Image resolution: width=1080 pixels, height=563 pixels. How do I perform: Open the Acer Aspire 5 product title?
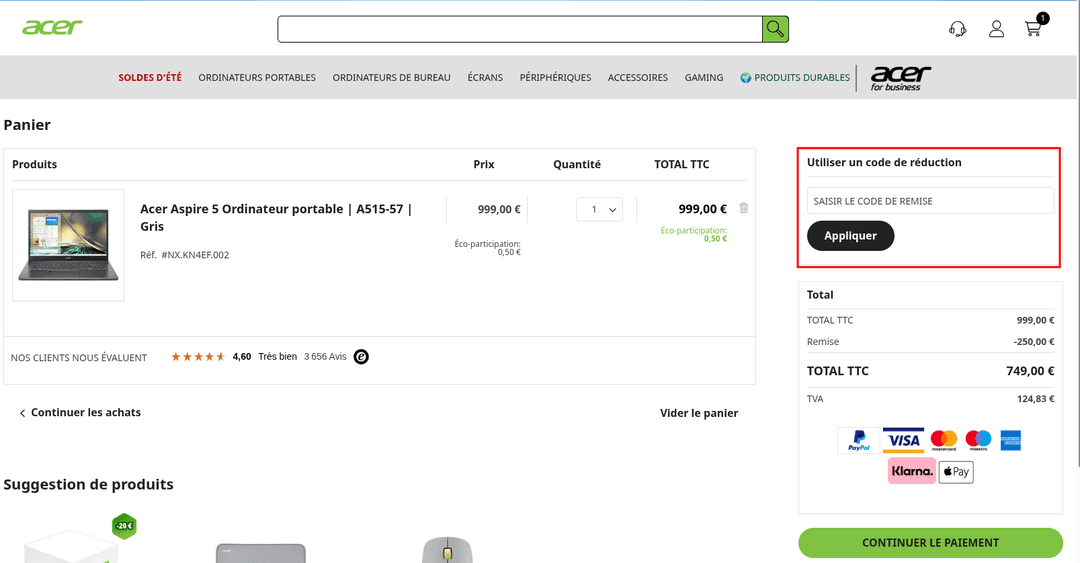pyautogui.click(x=276, y=217)
